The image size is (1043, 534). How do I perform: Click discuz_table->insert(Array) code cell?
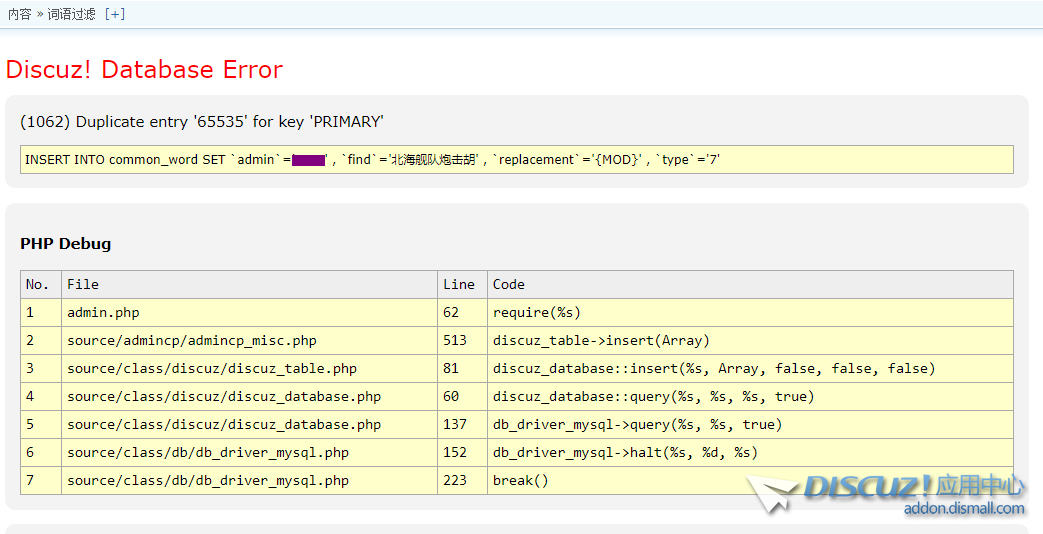(750, 340)
